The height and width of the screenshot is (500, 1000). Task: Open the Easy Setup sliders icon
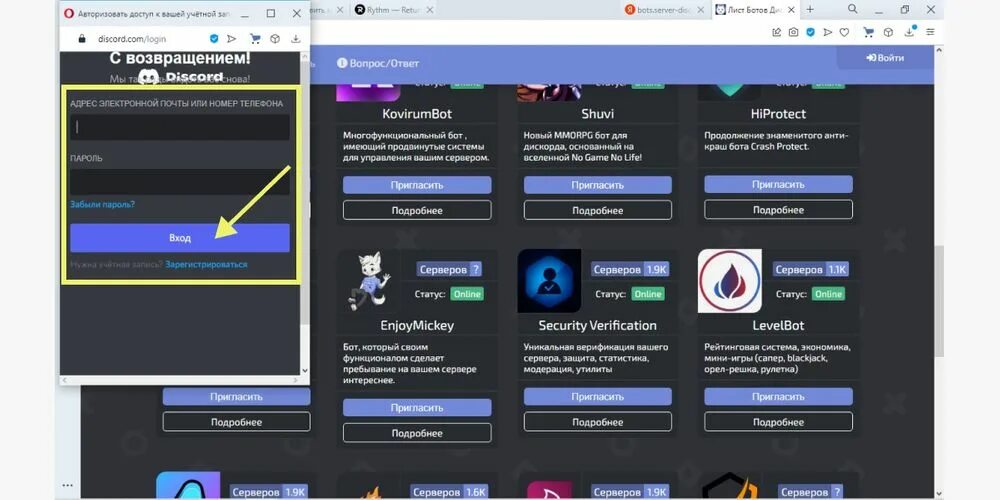click(x=930, y=32)
